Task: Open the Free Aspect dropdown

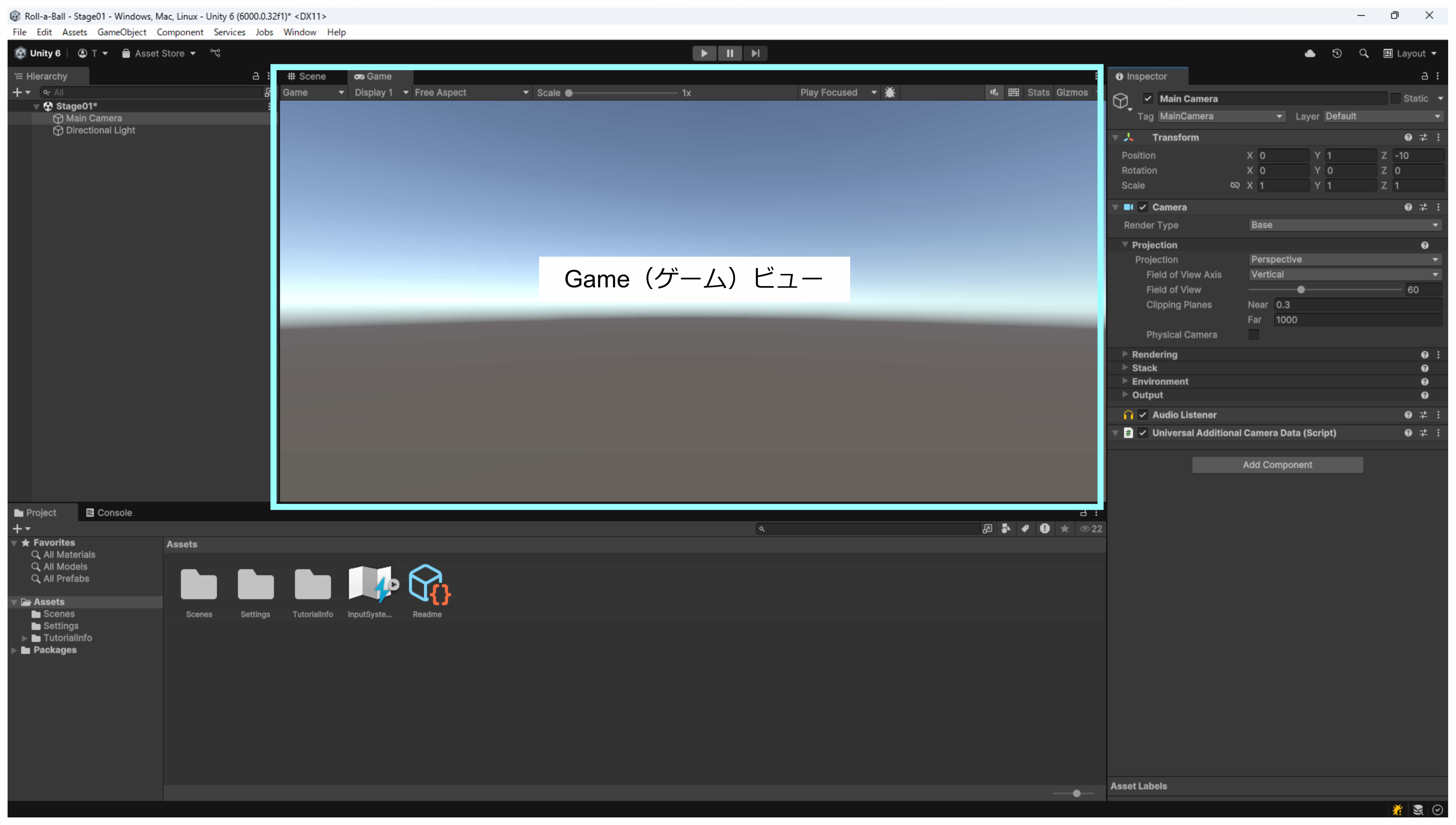Action: click(471, 92)
